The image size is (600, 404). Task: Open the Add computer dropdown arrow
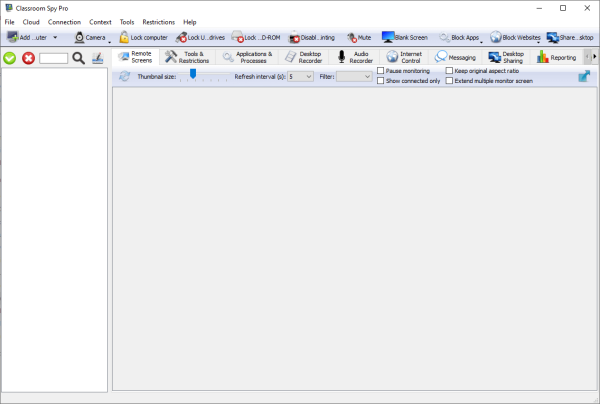click(55, 37)
